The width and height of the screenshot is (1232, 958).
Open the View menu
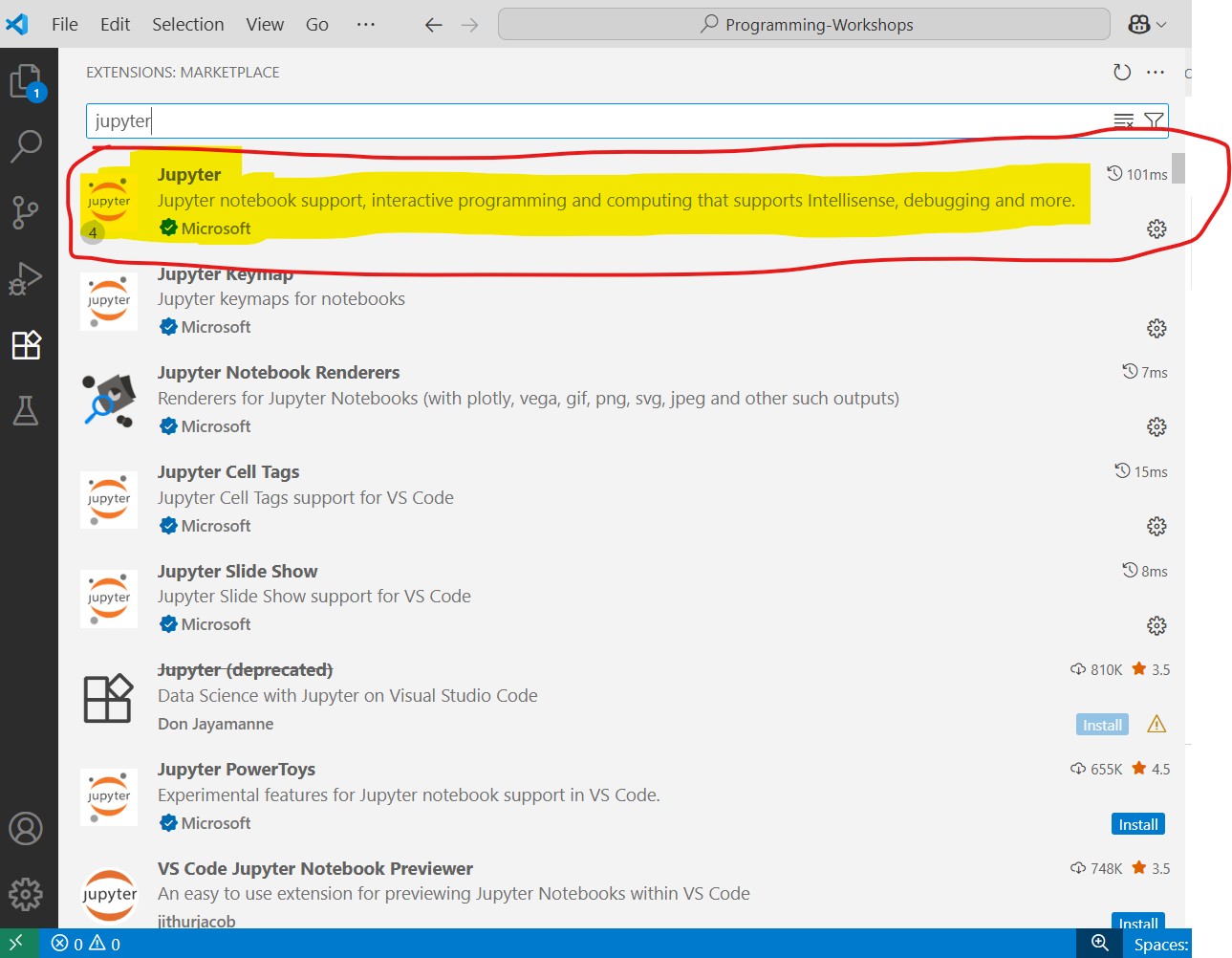point(265,25)
